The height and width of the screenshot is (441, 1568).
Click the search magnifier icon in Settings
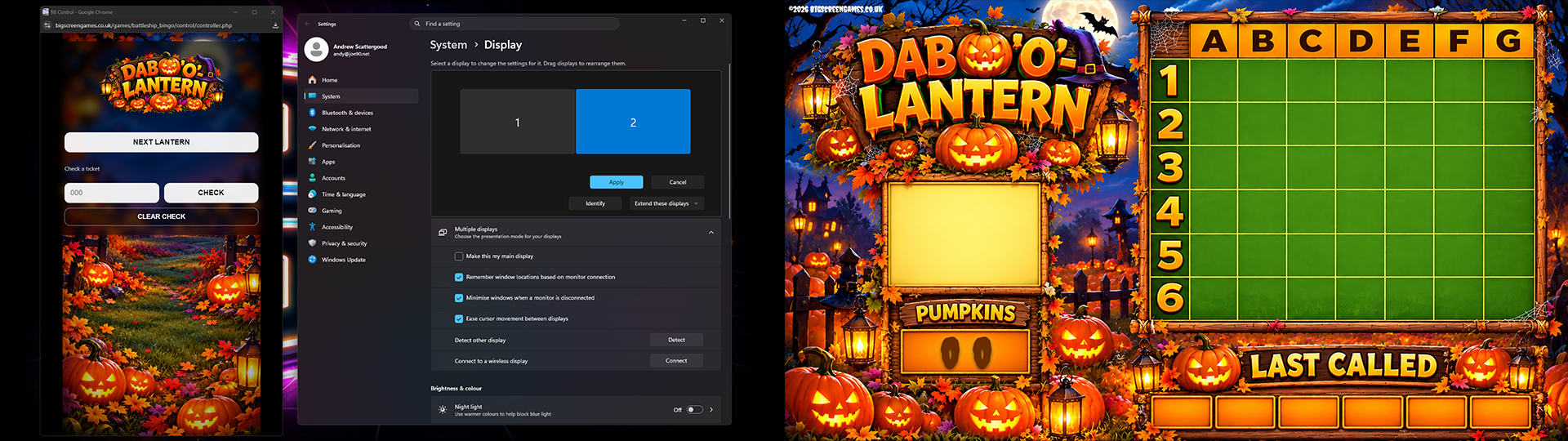(x=417, y=24)
